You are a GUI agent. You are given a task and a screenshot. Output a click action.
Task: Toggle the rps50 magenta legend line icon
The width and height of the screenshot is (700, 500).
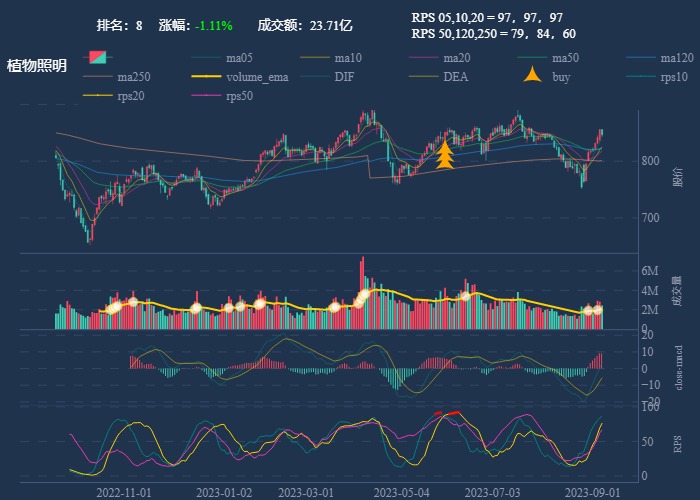pyautogui.click(x=206, y=96)
